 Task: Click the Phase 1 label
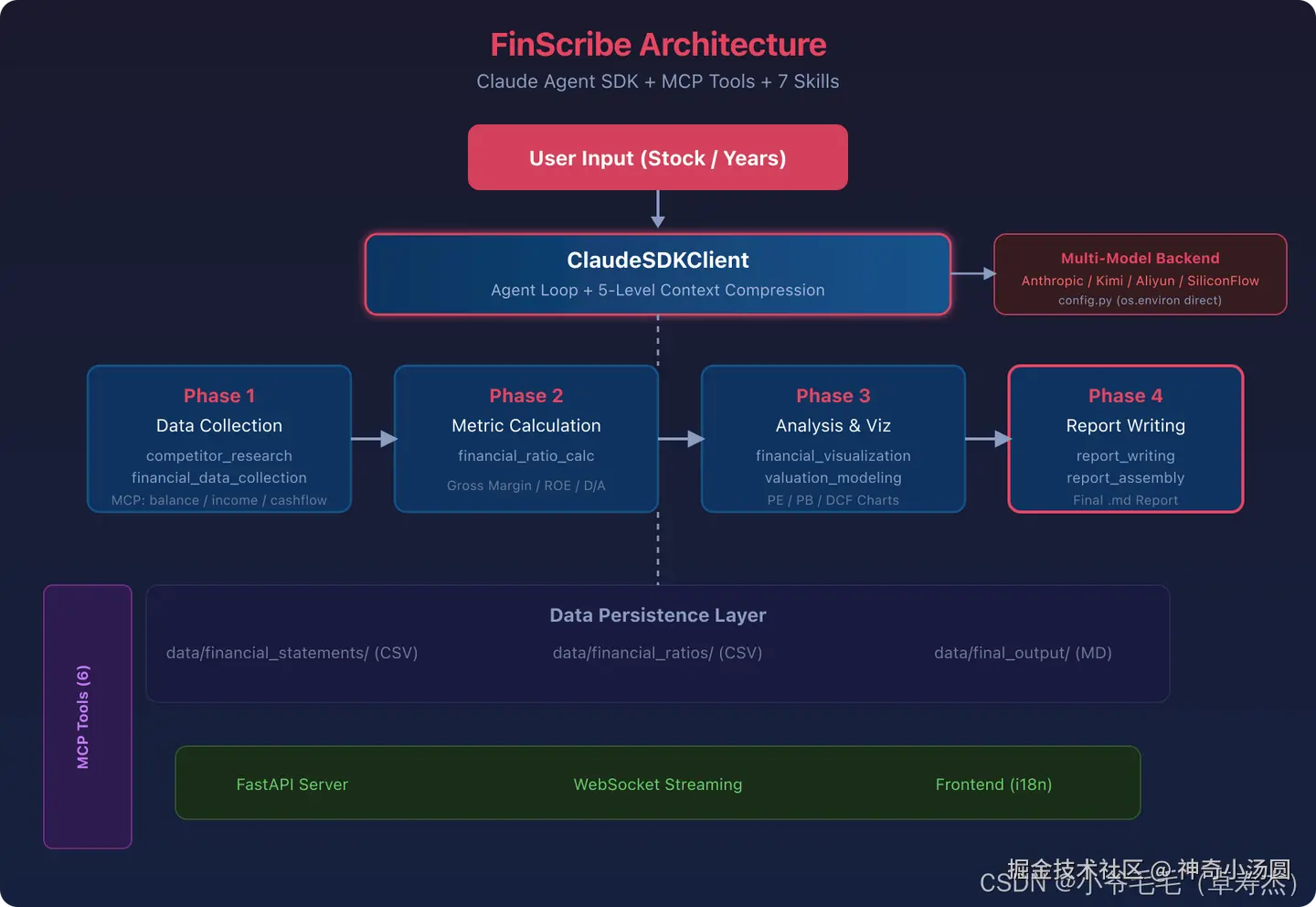pos(219,395)
